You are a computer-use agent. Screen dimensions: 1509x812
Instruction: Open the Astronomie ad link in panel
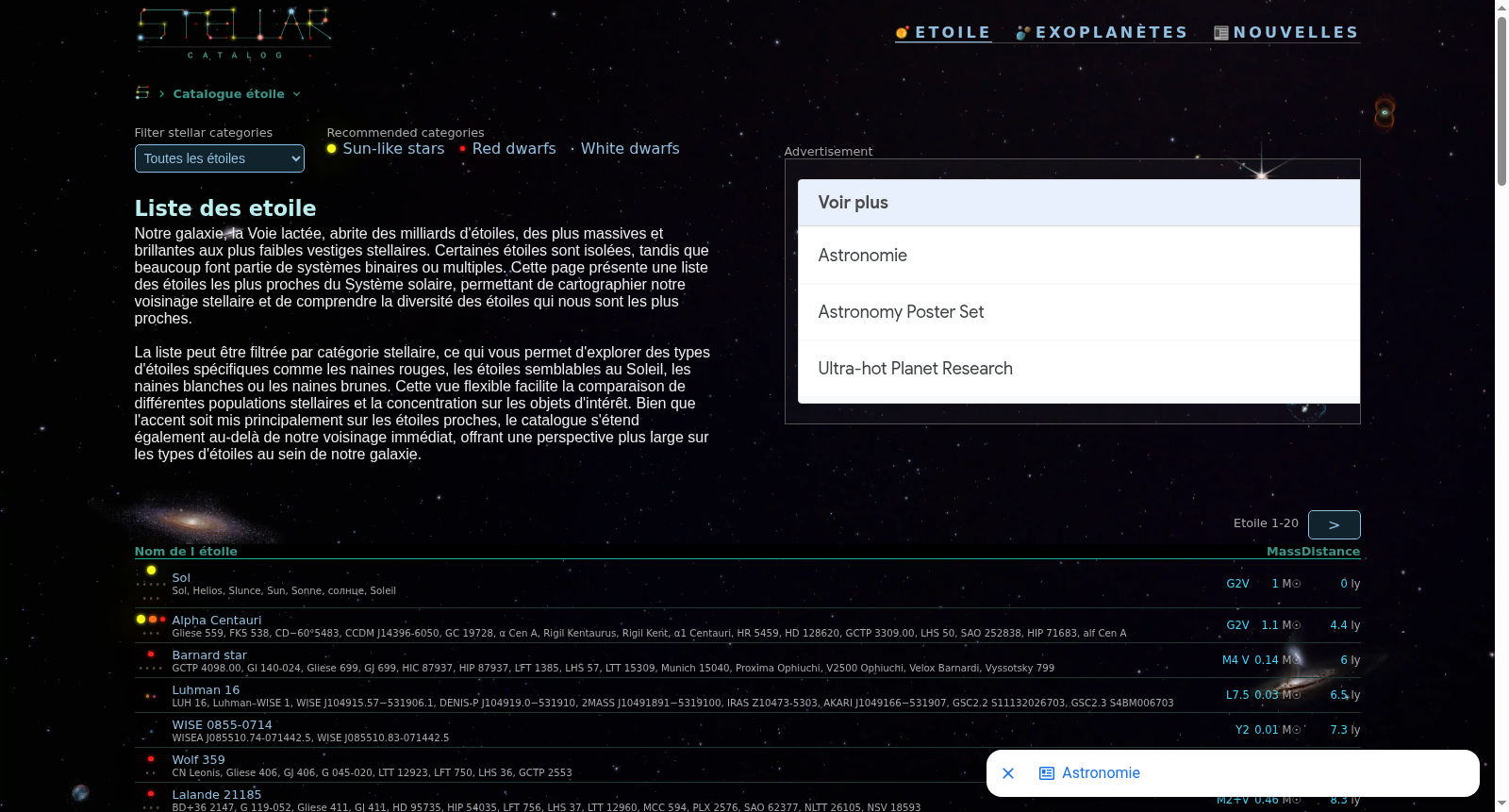click(x=1079, y=256)
